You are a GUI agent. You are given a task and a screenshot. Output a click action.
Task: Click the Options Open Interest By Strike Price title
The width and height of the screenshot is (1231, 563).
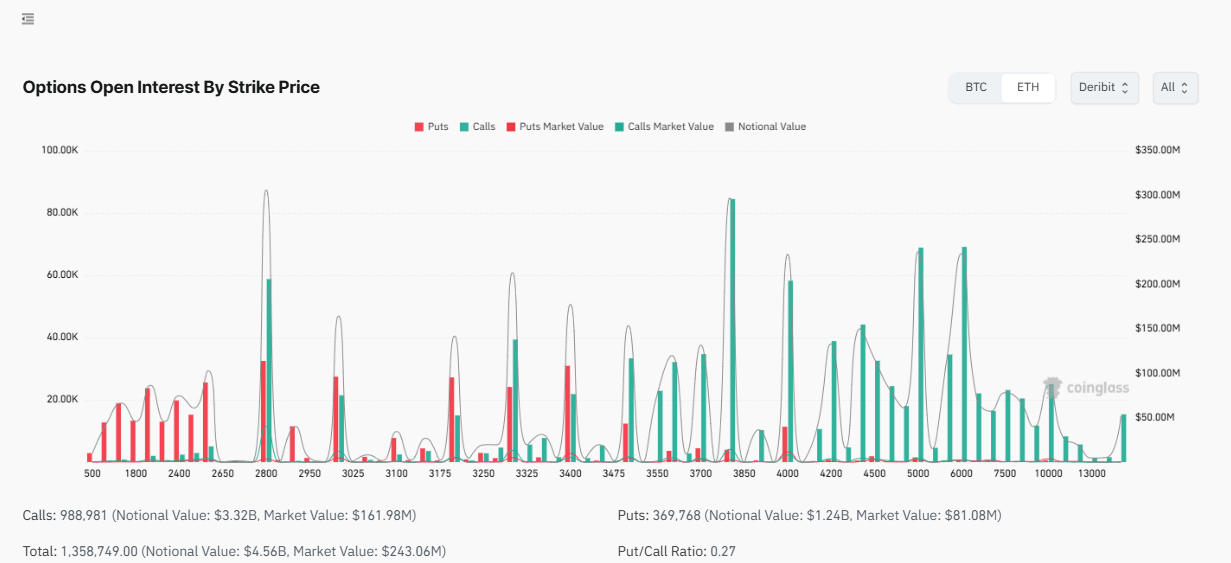point(171,87)
